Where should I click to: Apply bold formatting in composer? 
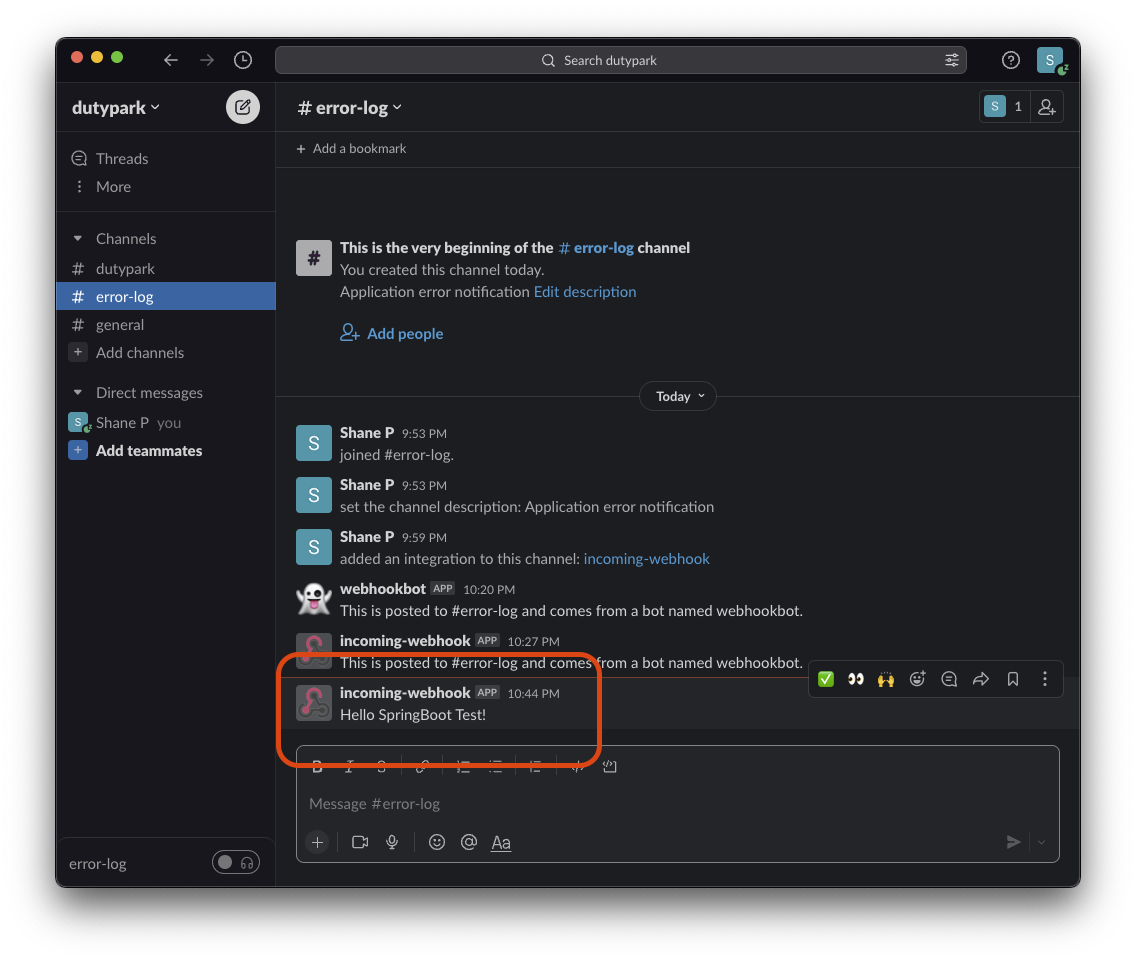pos(317,767)
